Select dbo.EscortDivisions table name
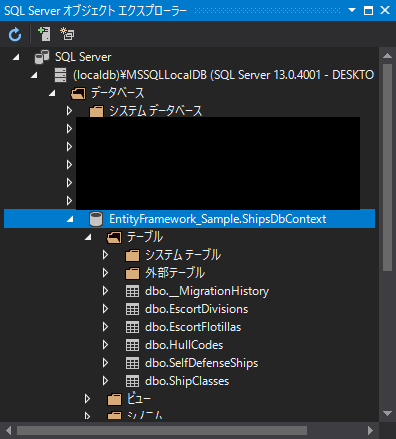 tap(197, 309)
